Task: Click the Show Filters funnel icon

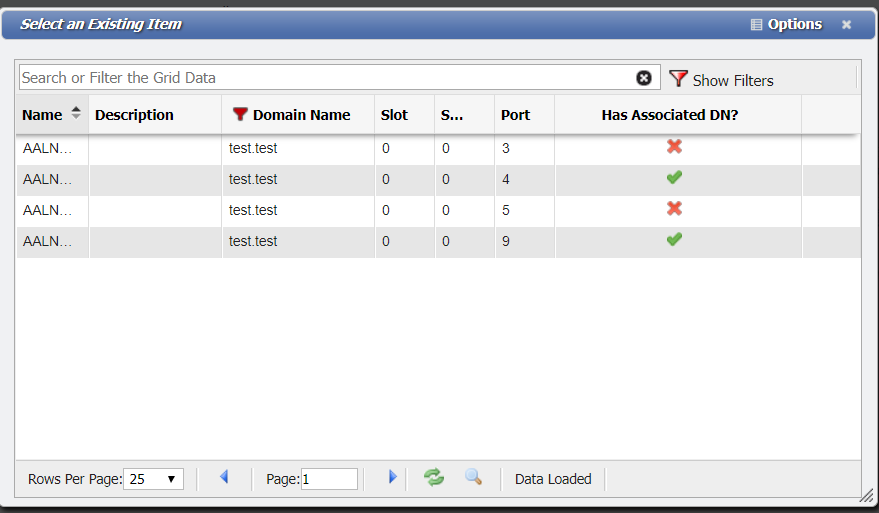Action: [679, 79]
